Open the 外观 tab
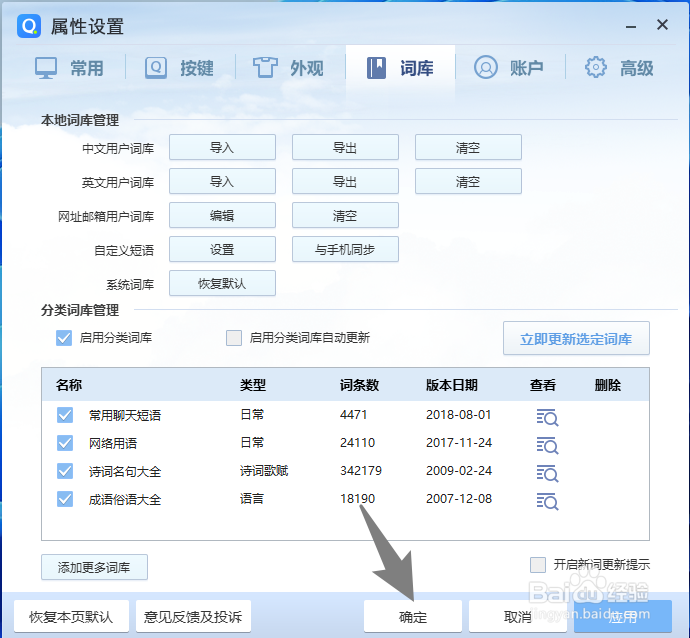Screen dimensions: 690x638 click(x=290, y=68)
